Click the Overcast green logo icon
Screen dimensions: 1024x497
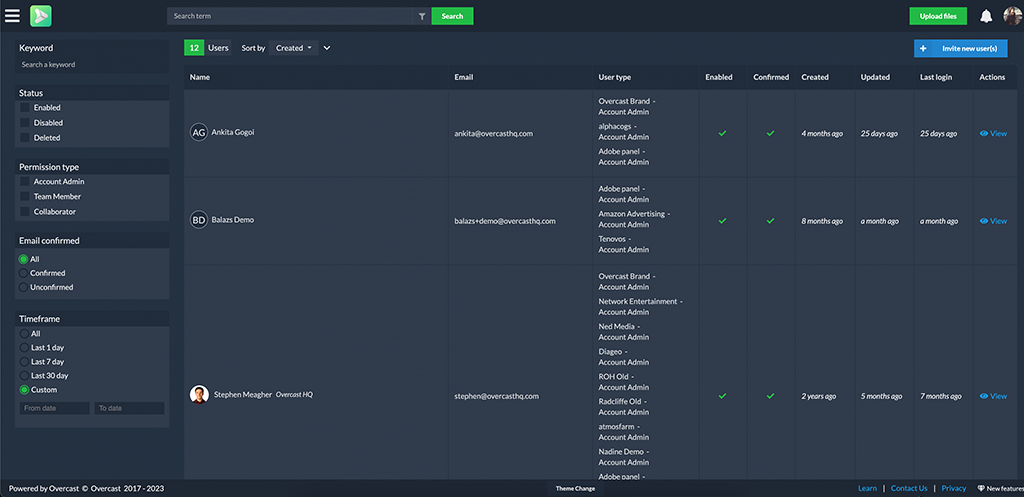click(40, 16)
